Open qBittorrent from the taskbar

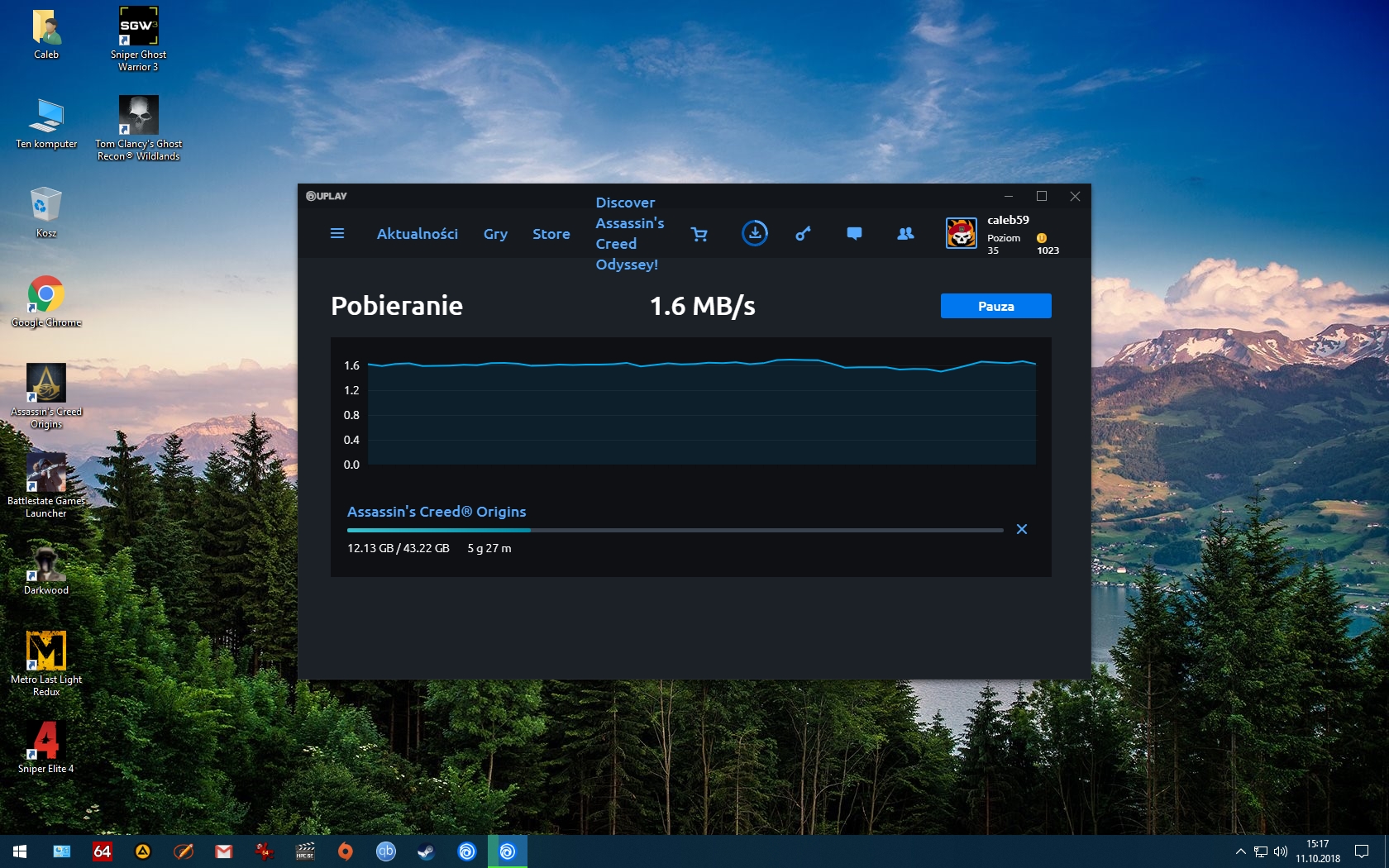click(x=386, y=851)
